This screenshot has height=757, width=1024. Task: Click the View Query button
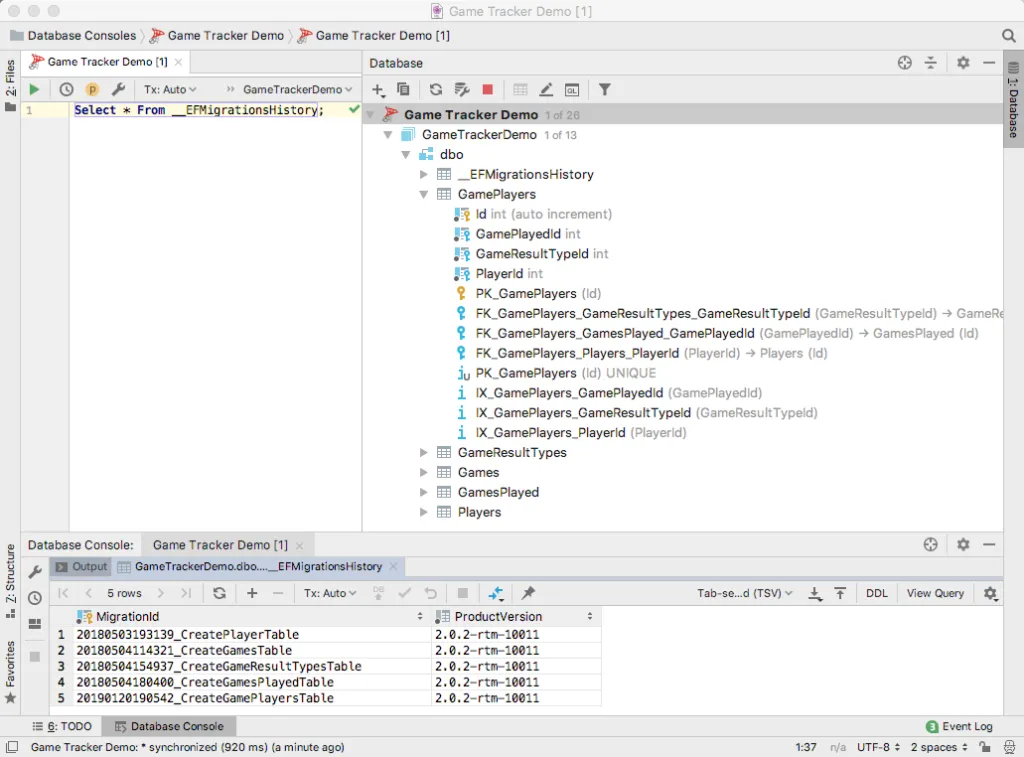935,593
